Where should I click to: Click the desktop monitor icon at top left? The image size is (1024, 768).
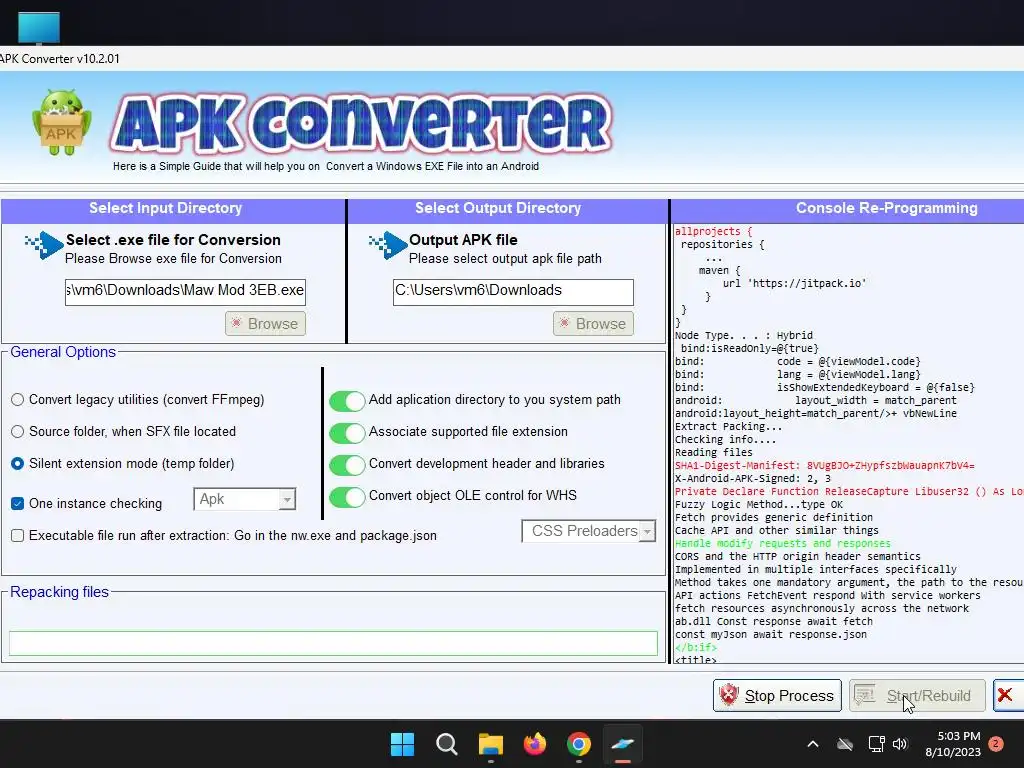(x=39, y=28)
